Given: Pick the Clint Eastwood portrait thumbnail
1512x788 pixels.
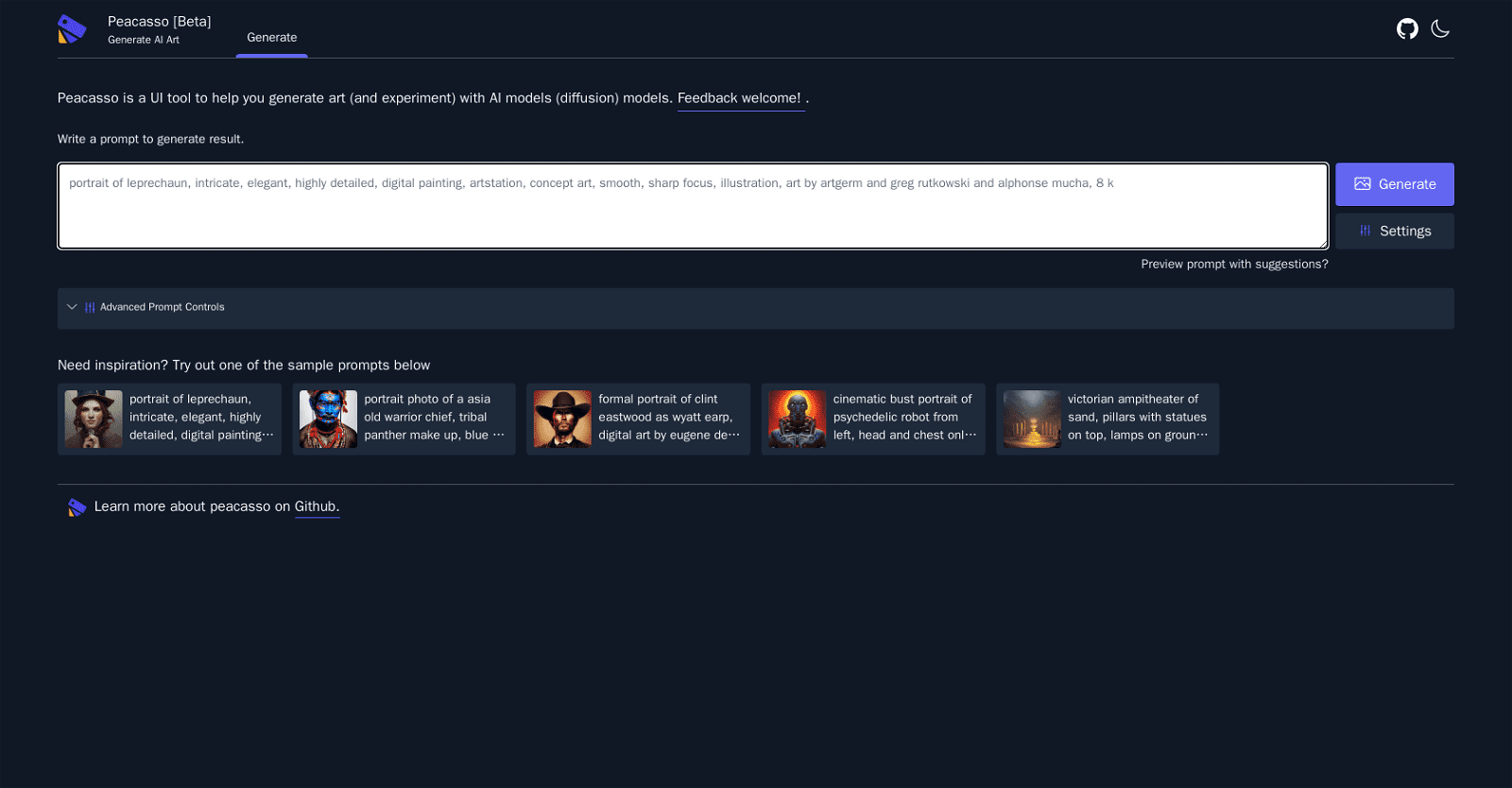Looking at the screenshot, I should click(x=562, y=419).
